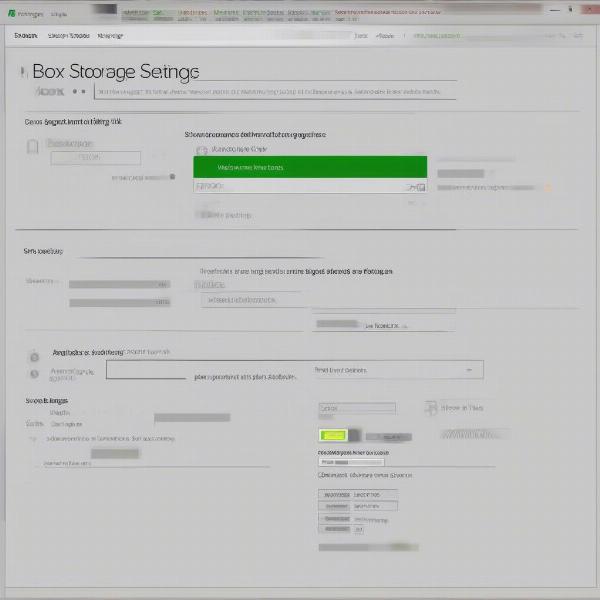Screen dimensions: 600x600
Task: Click the lower grey progress bar in the middle section
Action: click(119, 303)
